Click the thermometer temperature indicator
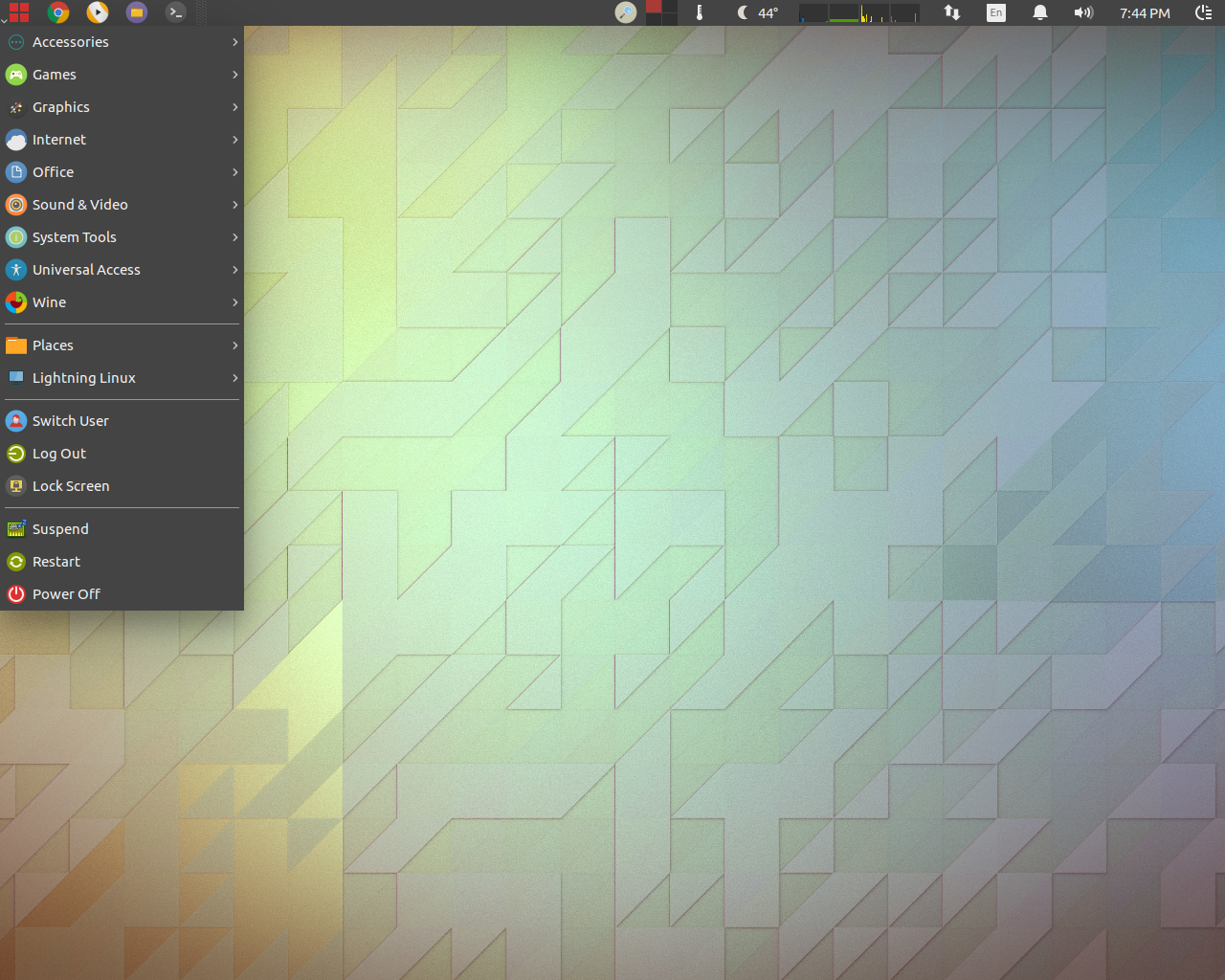1225x980 pixels. pyautogui.click(x=700, y=12)
